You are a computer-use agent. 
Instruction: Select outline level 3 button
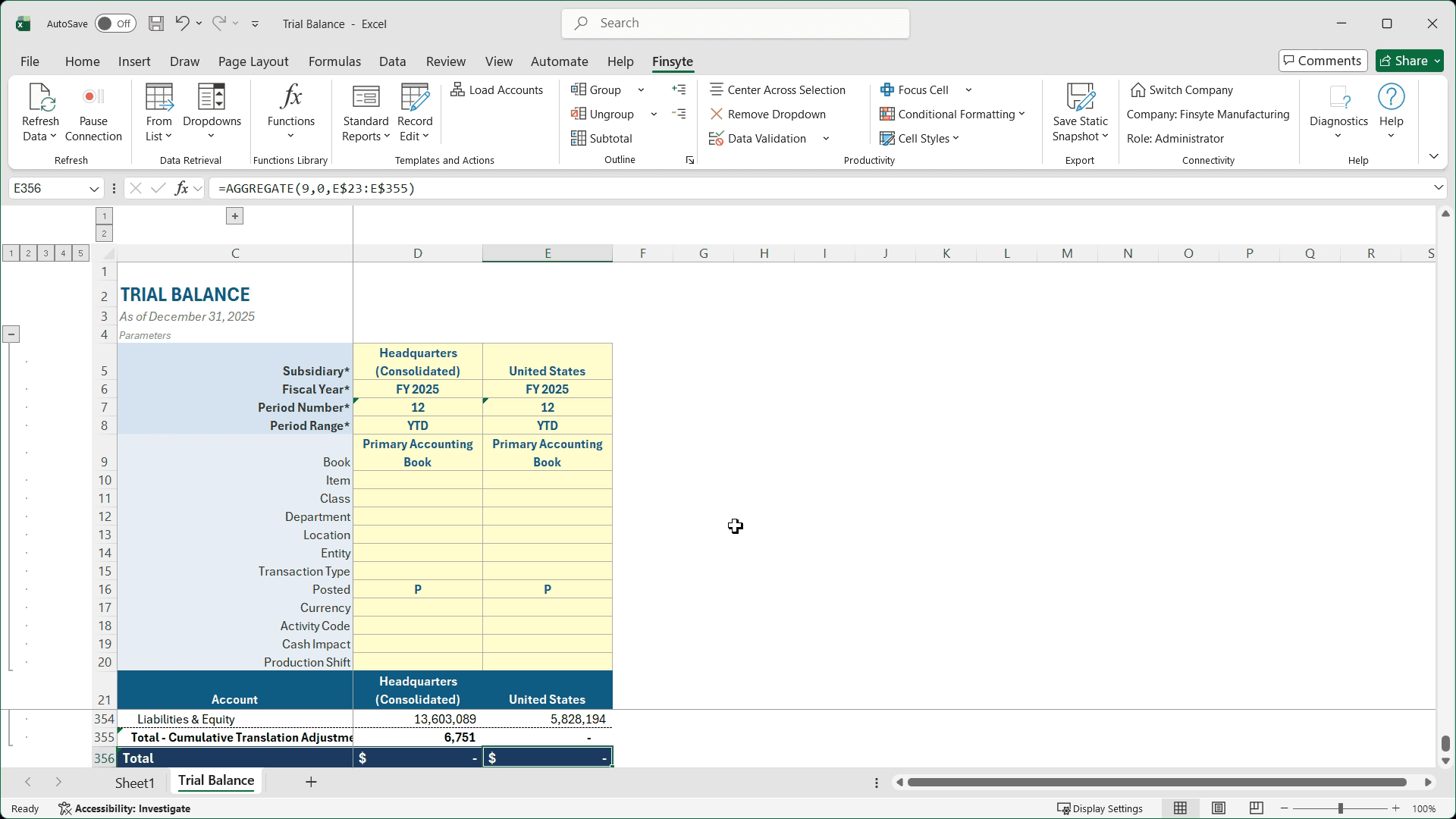45,253
